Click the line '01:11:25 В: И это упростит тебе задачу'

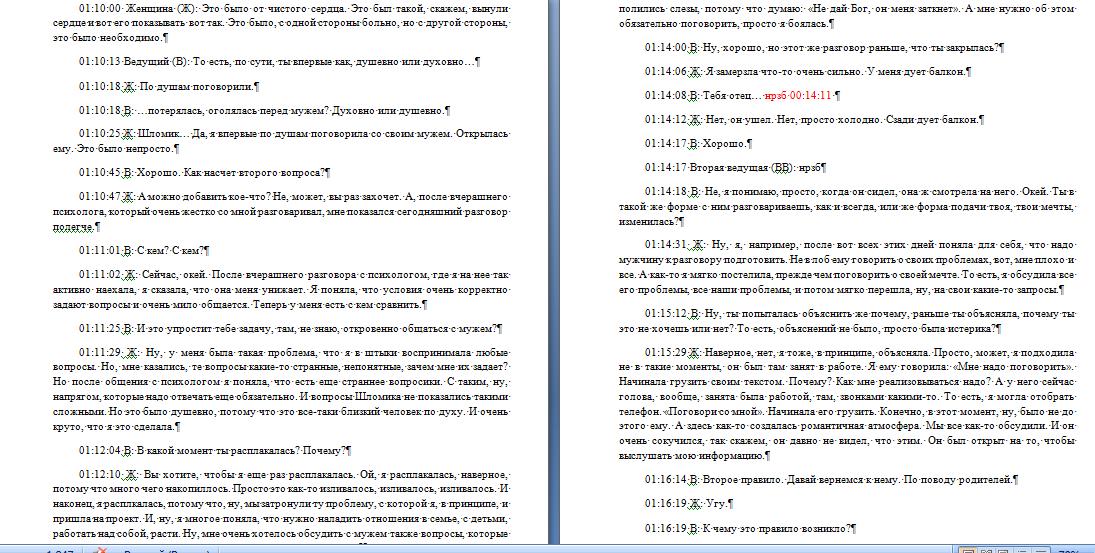tap(291, 328)
